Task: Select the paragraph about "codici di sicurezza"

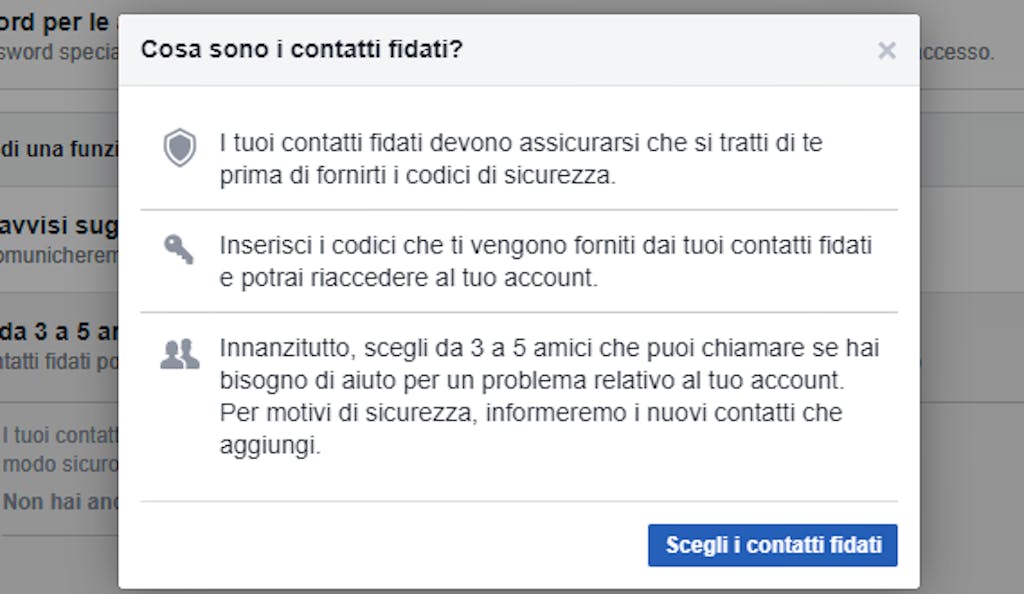Action: 521,159
